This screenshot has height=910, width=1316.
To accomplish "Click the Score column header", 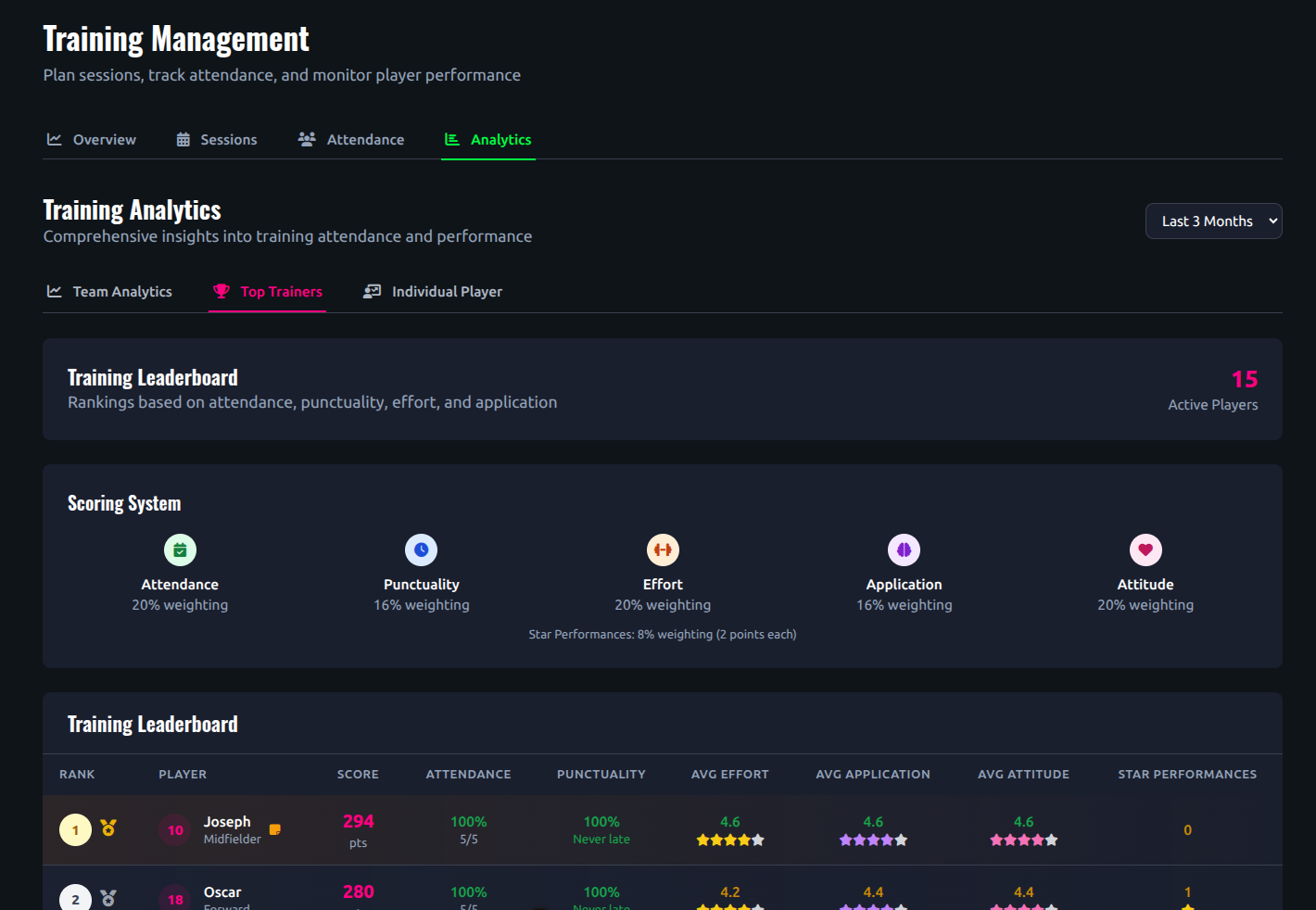I will 358,775.
